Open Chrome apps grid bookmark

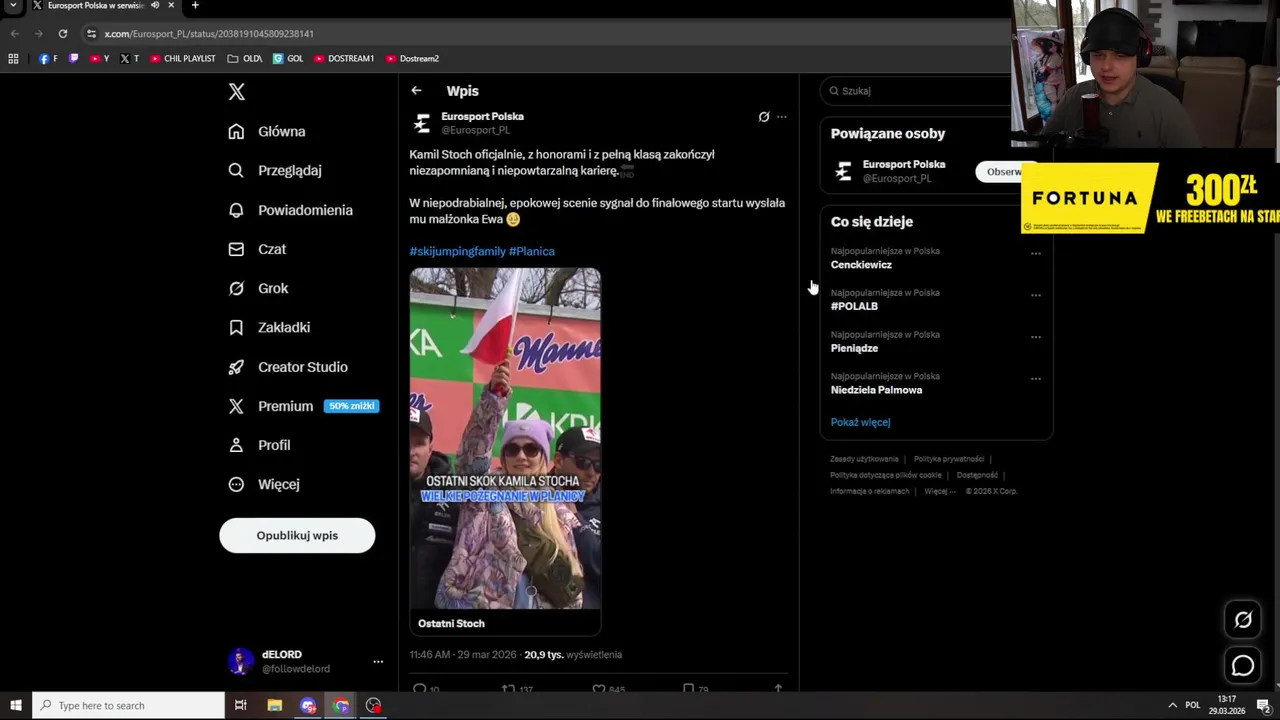13,59
